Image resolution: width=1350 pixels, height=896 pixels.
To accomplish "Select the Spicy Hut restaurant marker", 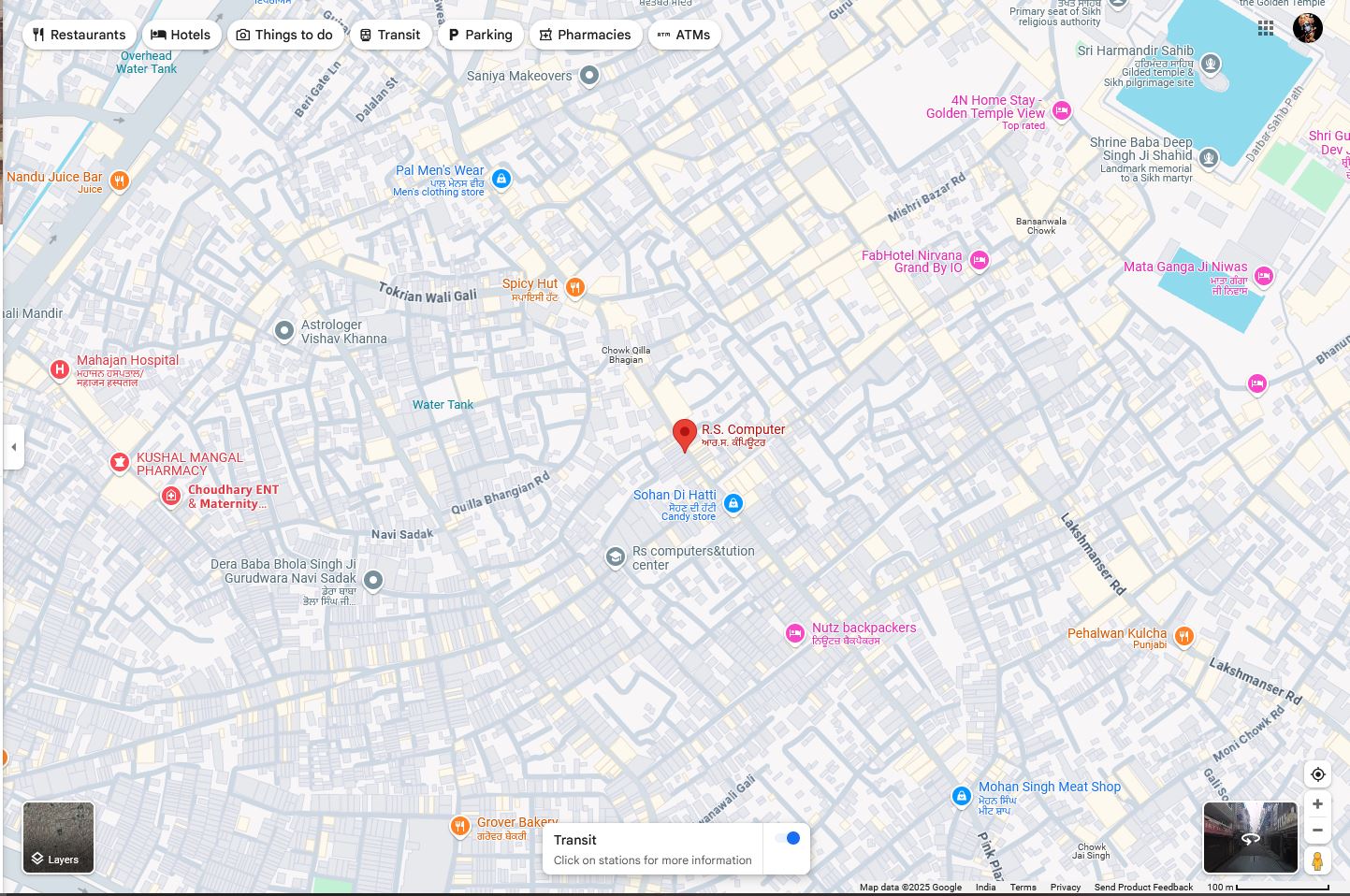I will point(576,288).
